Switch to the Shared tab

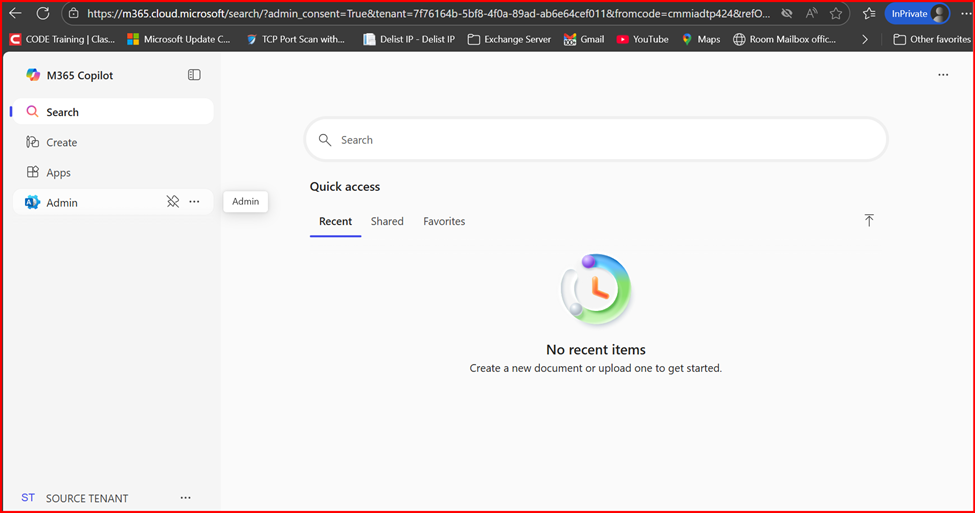(387, 221)
